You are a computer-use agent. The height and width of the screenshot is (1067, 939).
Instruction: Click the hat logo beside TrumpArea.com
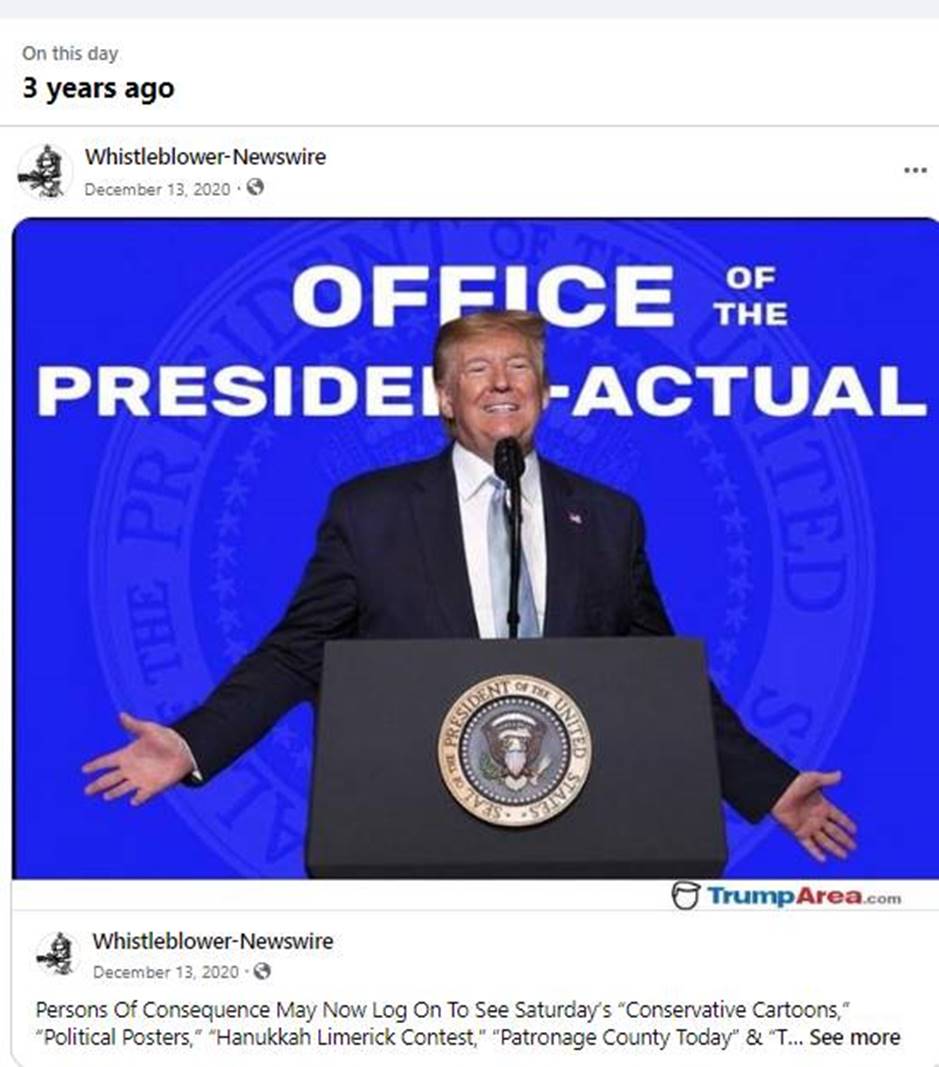[x=685, y=895]
